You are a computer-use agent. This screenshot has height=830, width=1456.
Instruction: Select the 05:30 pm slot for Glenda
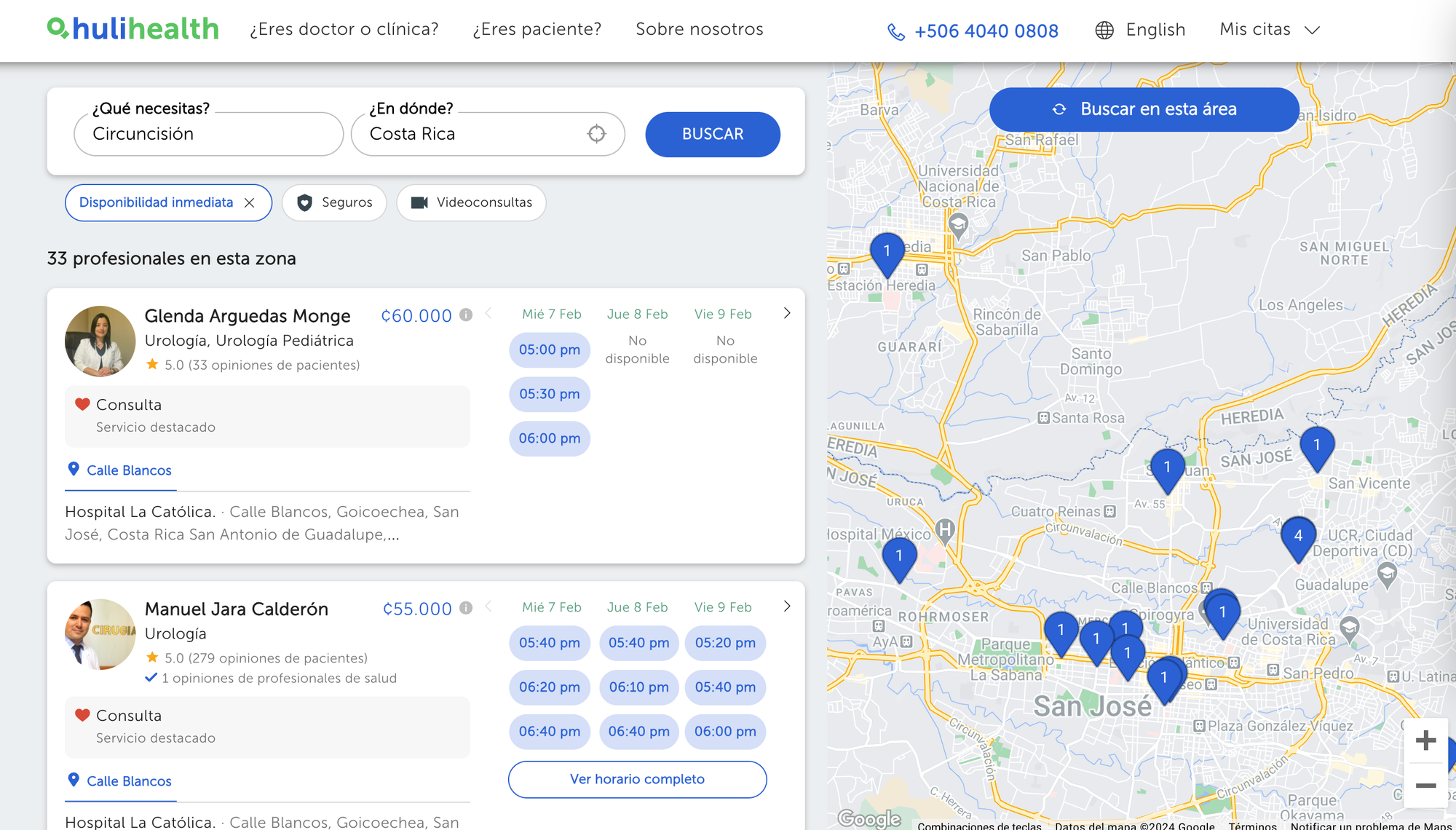pos(549,394)
